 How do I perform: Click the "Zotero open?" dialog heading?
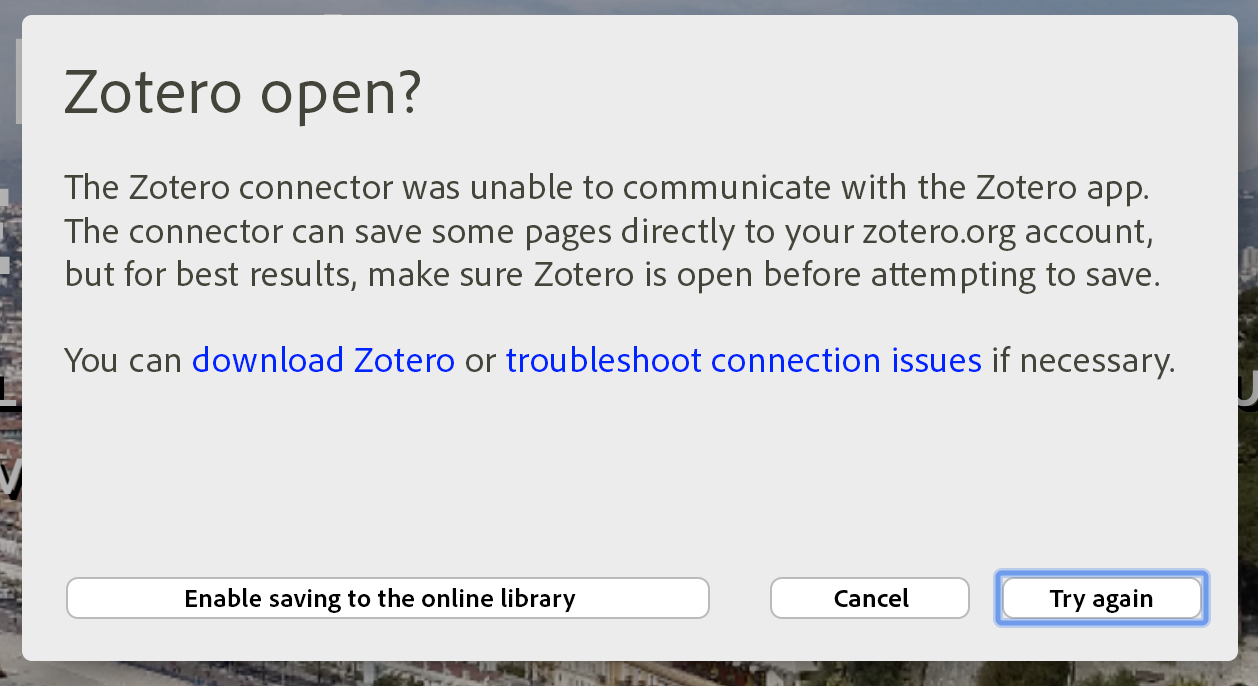[242, 93]
